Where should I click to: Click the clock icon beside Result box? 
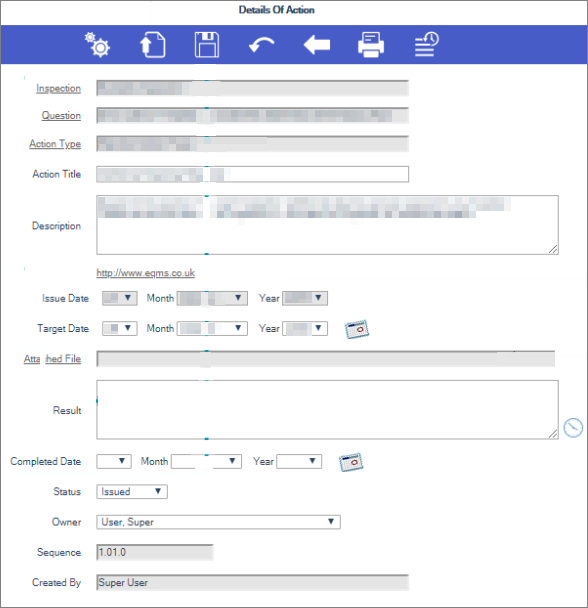coord(573,428)
